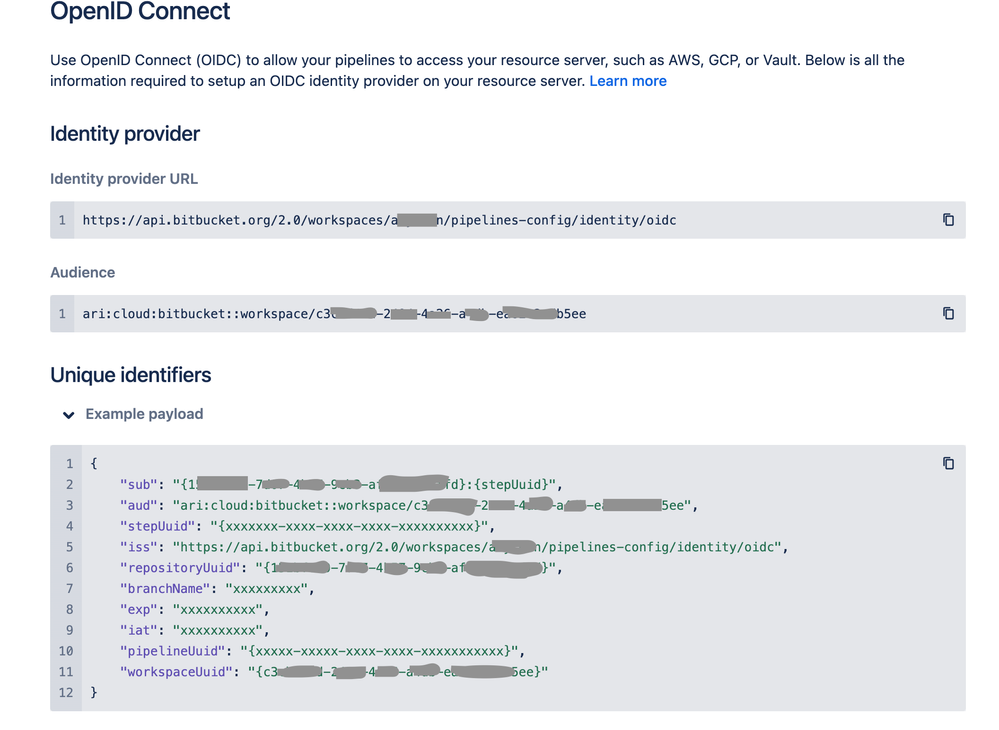
Task: Copy the Audience value
Action: coord(948,313)
